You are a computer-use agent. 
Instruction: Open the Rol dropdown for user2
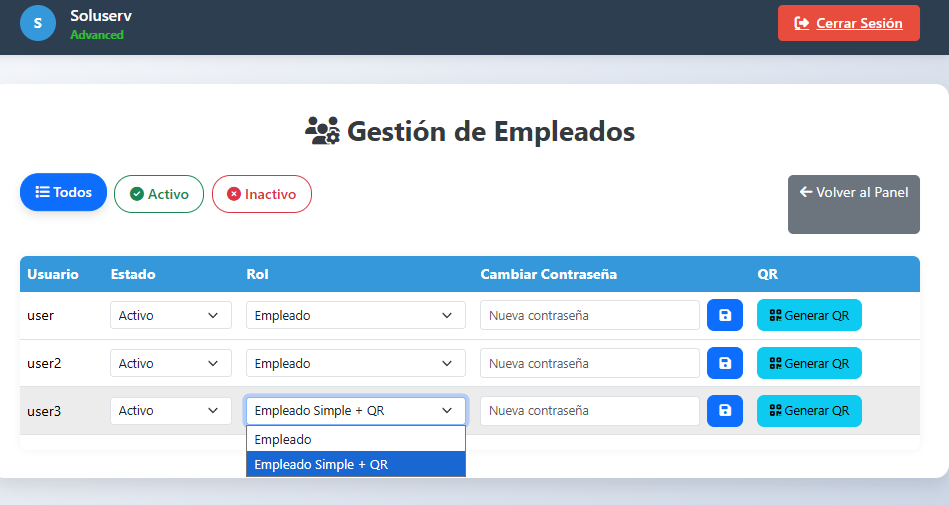(x=355, y=363)
